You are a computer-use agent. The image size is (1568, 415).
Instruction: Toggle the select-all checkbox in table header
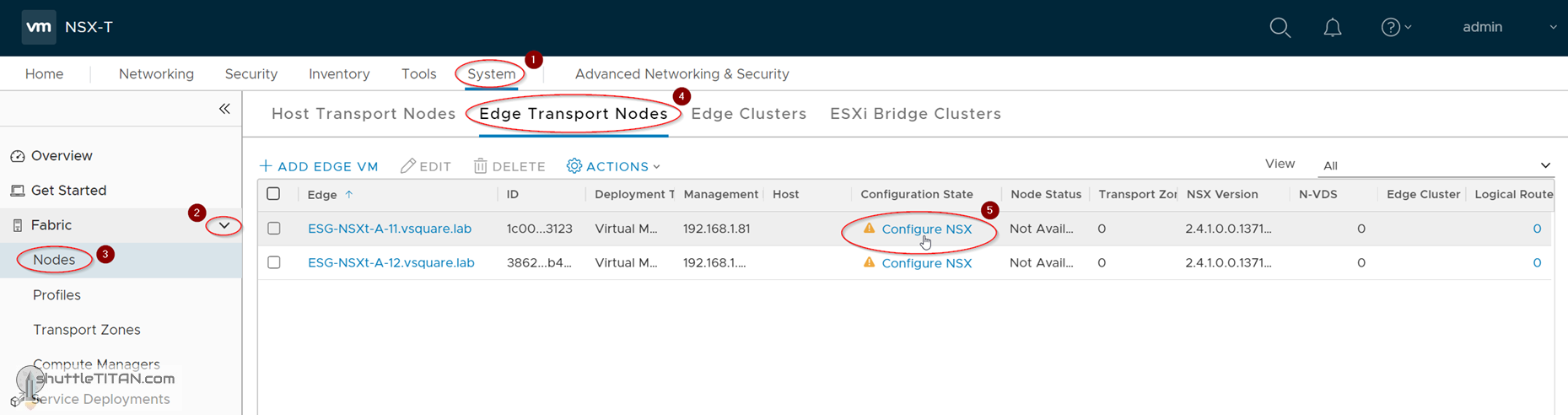pos(273,194)
